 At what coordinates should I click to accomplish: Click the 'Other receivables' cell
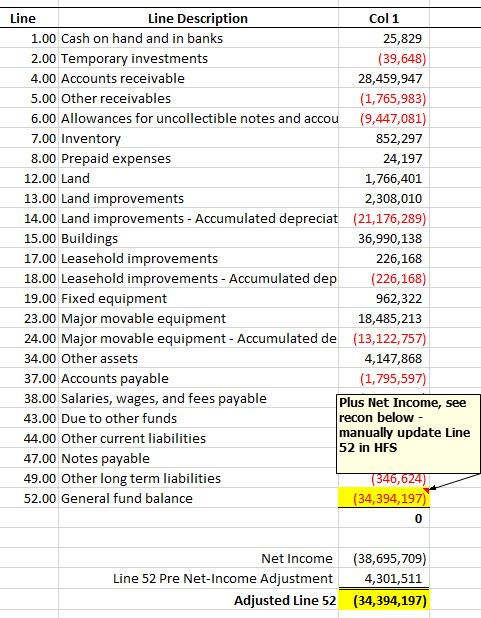(x=198, y=98)
